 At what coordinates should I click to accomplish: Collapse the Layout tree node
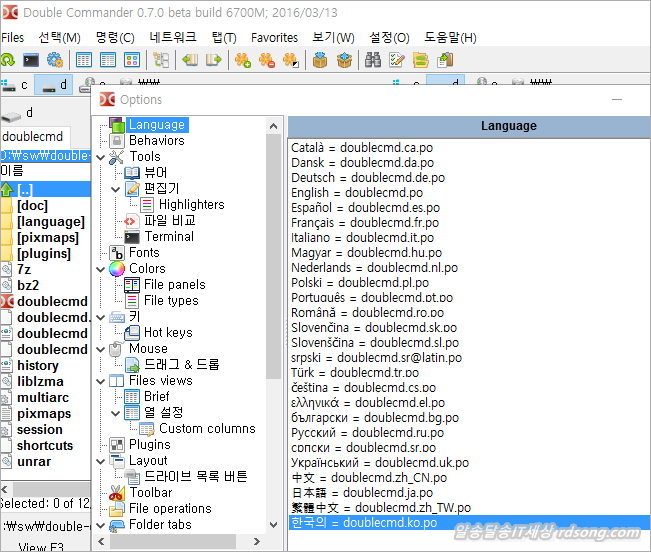(101, 461)
